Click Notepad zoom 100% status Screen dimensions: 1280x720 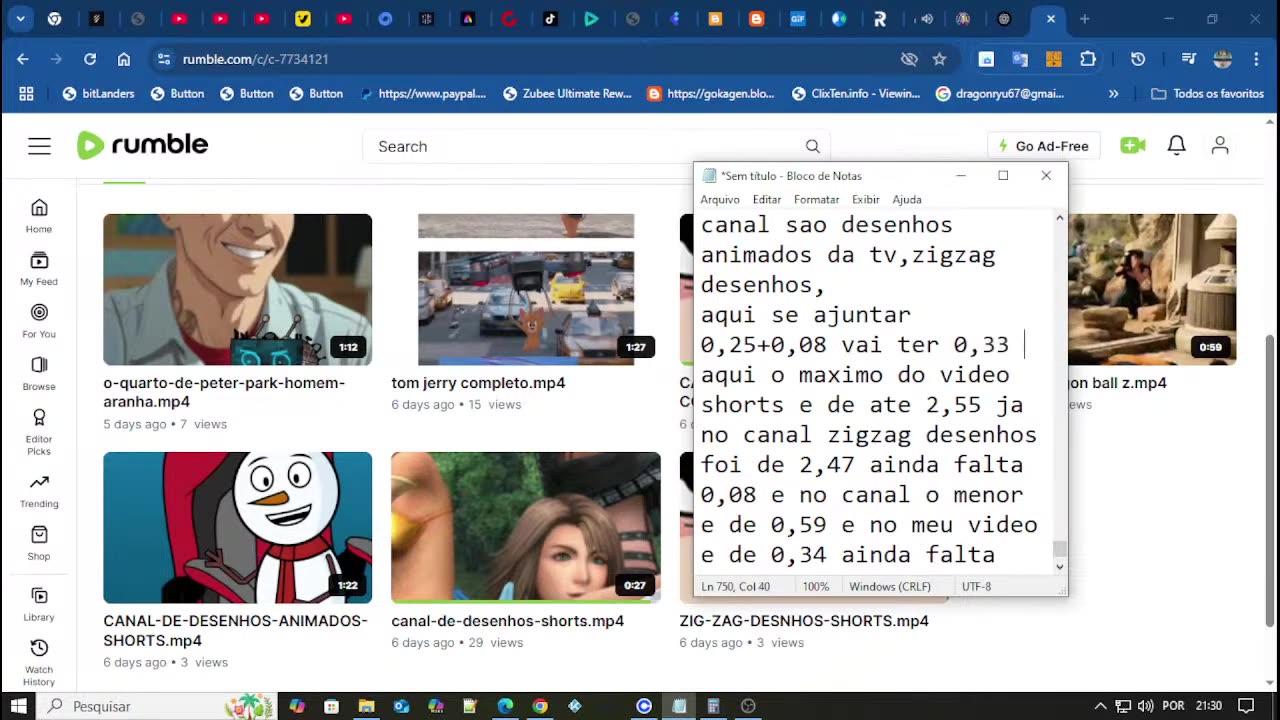tap(816, 587)
